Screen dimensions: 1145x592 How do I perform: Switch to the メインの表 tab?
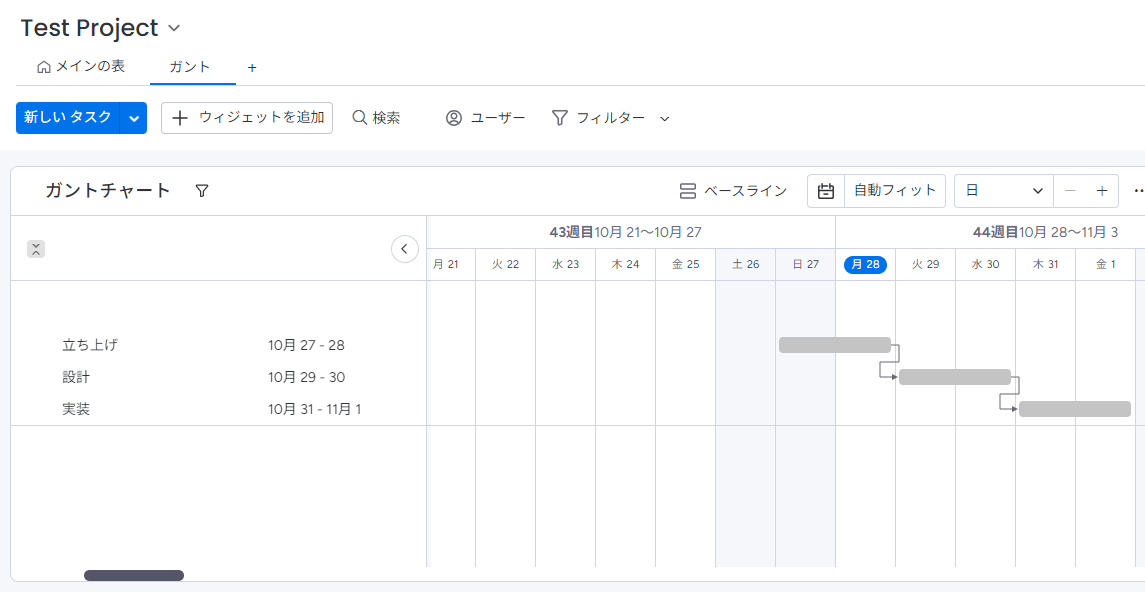point(81,66)
